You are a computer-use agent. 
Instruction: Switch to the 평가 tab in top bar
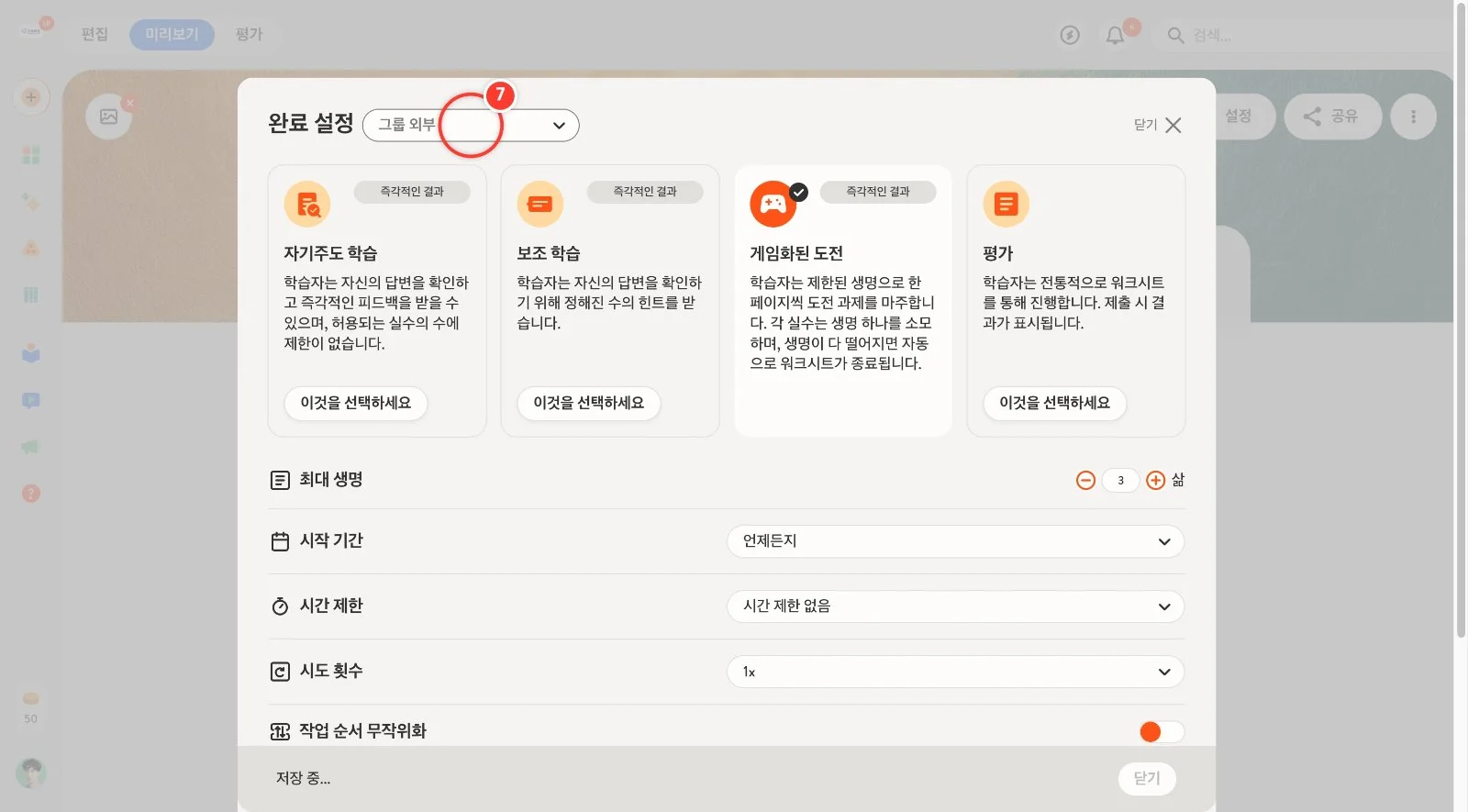tap(249, 35)
